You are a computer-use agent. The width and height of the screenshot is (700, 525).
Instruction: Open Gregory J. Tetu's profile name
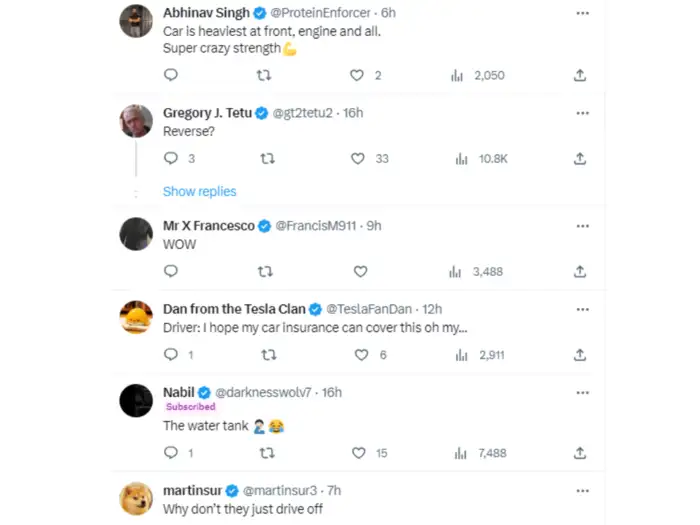pyautogui.click(x=207, y=113)
